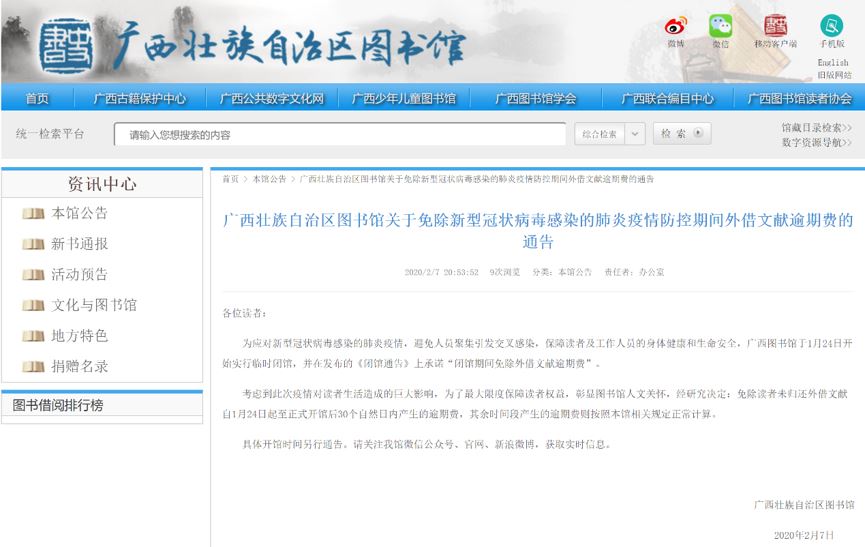The image size is (865, 547).
Task: Open 数字资源导航 link
Action: [x=816, y=142]
